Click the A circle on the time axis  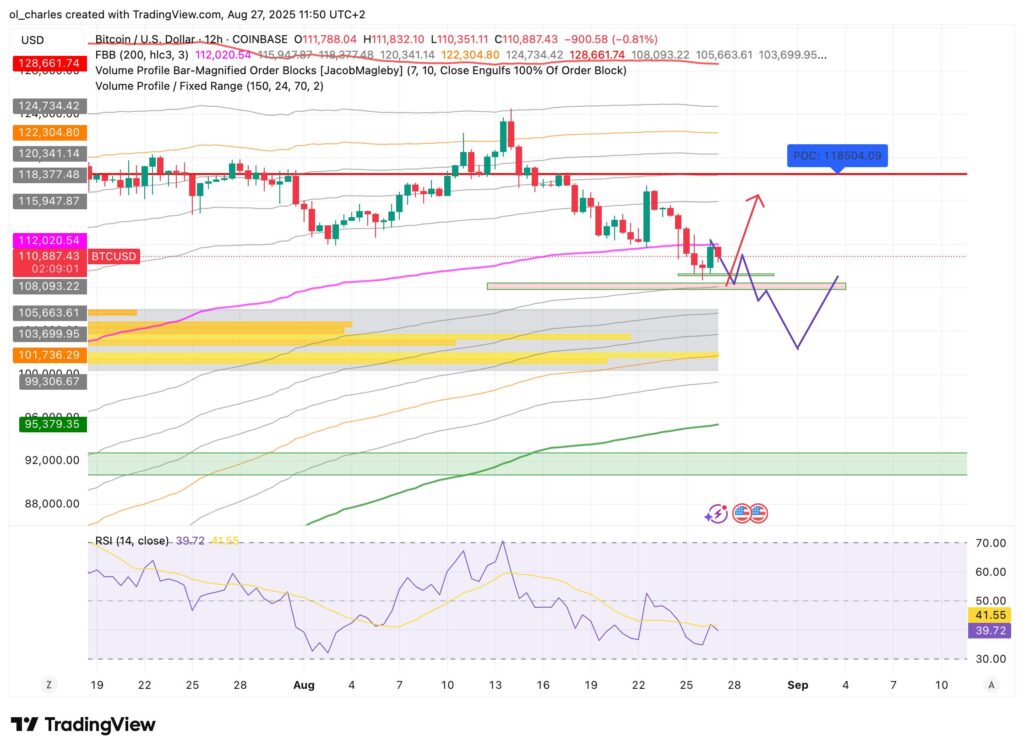991,685
